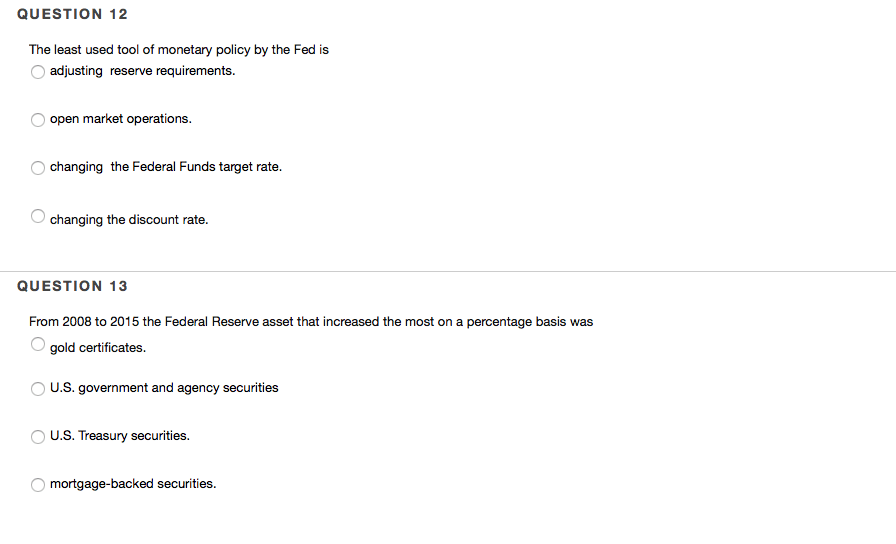Select 'adjusting reserve requirements' radio button

[x=38, y=72]
